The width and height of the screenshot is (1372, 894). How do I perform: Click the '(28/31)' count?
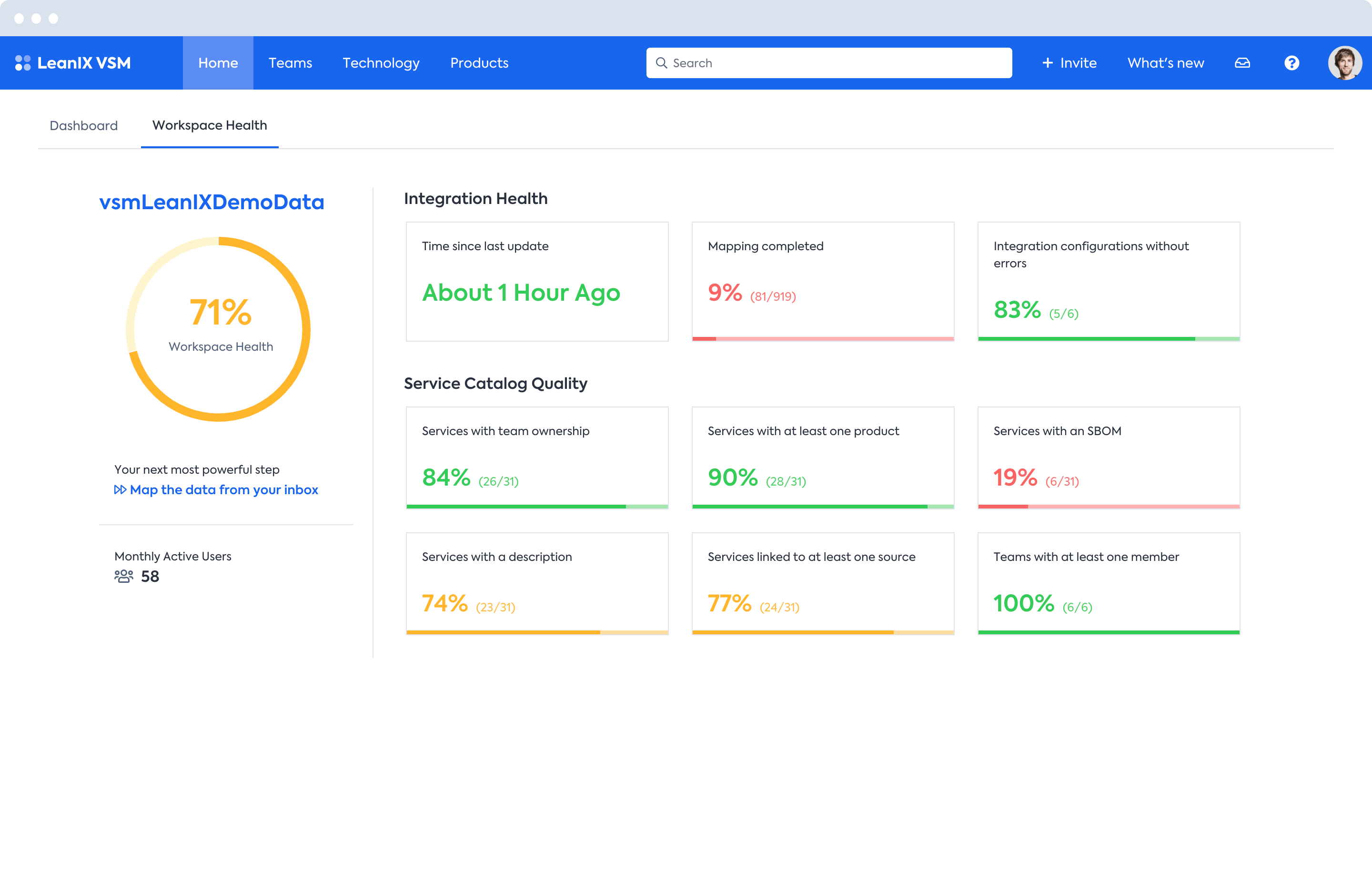786,482
